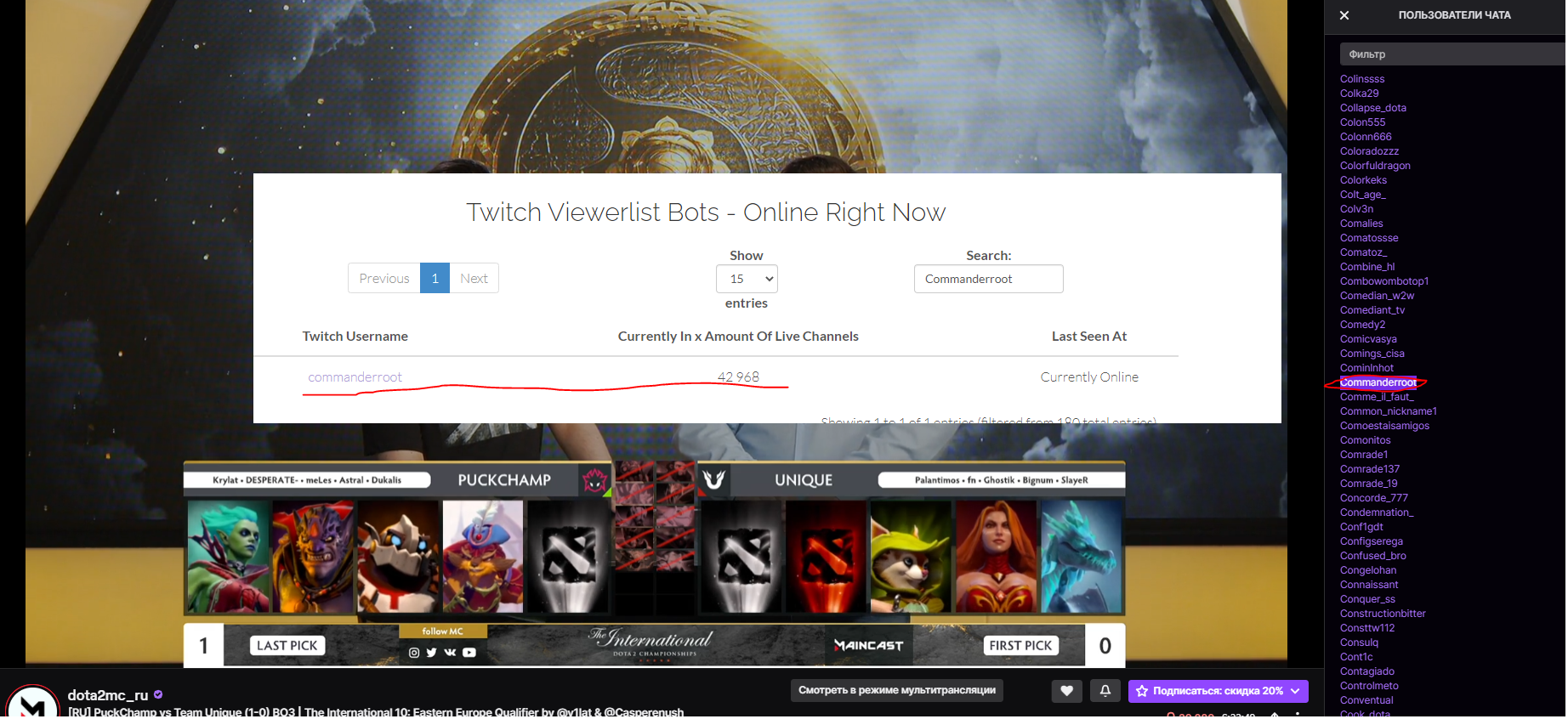Image resolution: width=1568 pixels, height=719 pixels.
Task: Open user Congelohan in chat list
Action: (1368, 570)
